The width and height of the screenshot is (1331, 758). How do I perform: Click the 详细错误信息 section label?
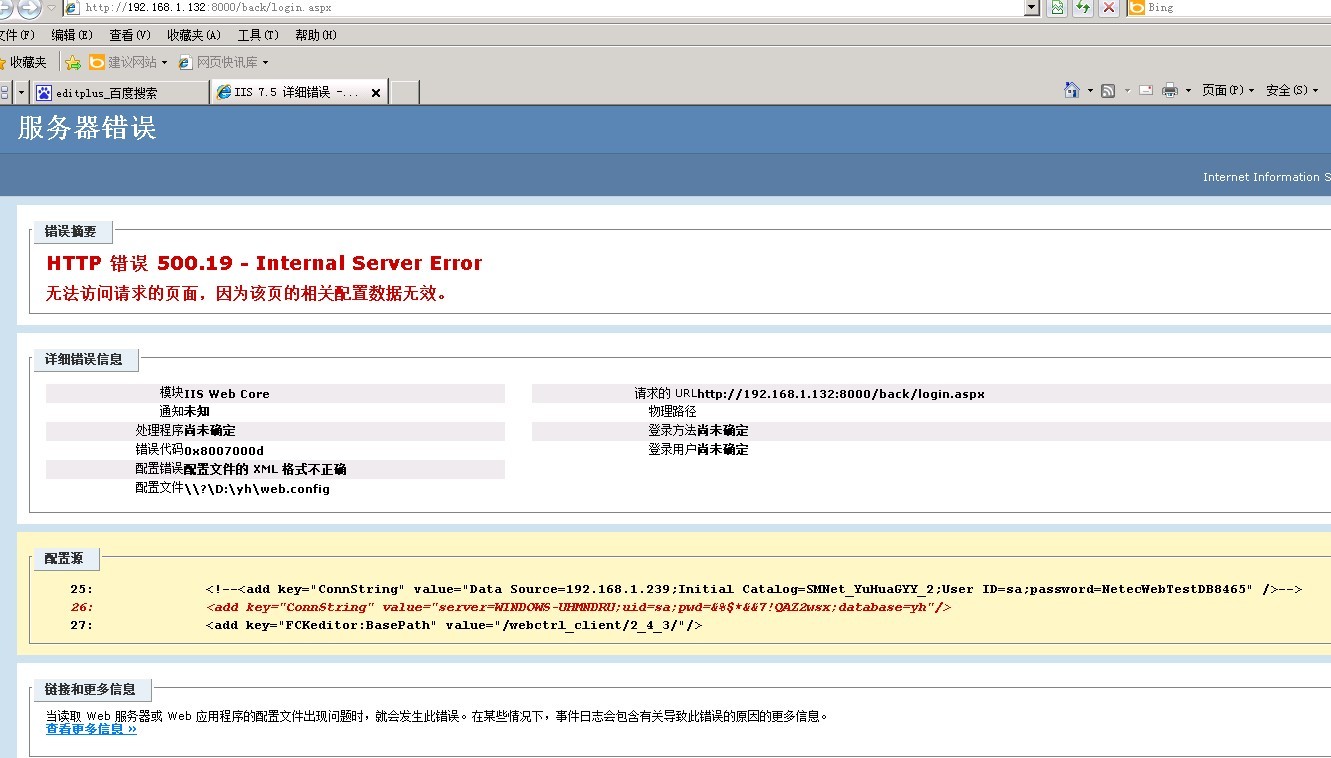coord(84,359)
